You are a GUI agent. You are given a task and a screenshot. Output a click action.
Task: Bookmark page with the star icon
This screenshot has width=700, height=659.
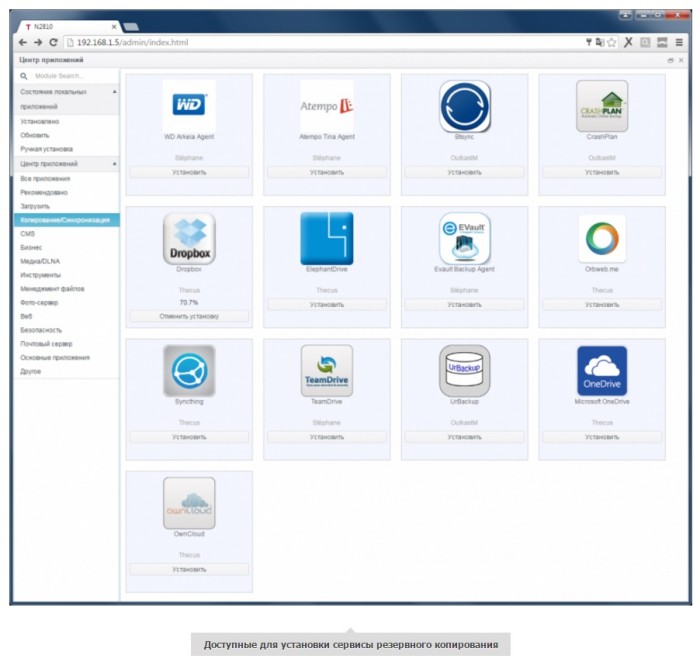coord(612,42)
